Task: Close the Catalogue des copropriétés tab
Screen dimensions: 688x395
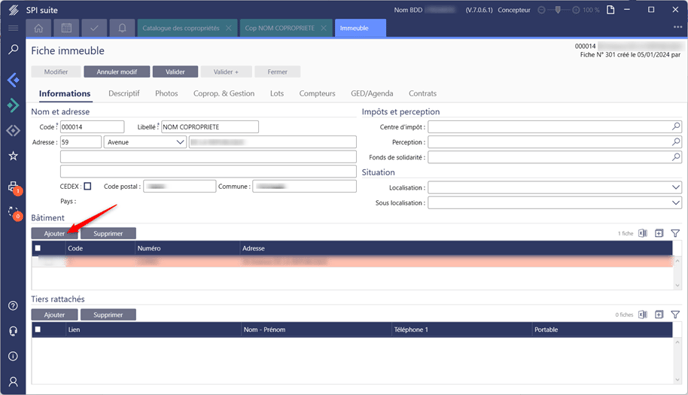Action: [229, 28]
